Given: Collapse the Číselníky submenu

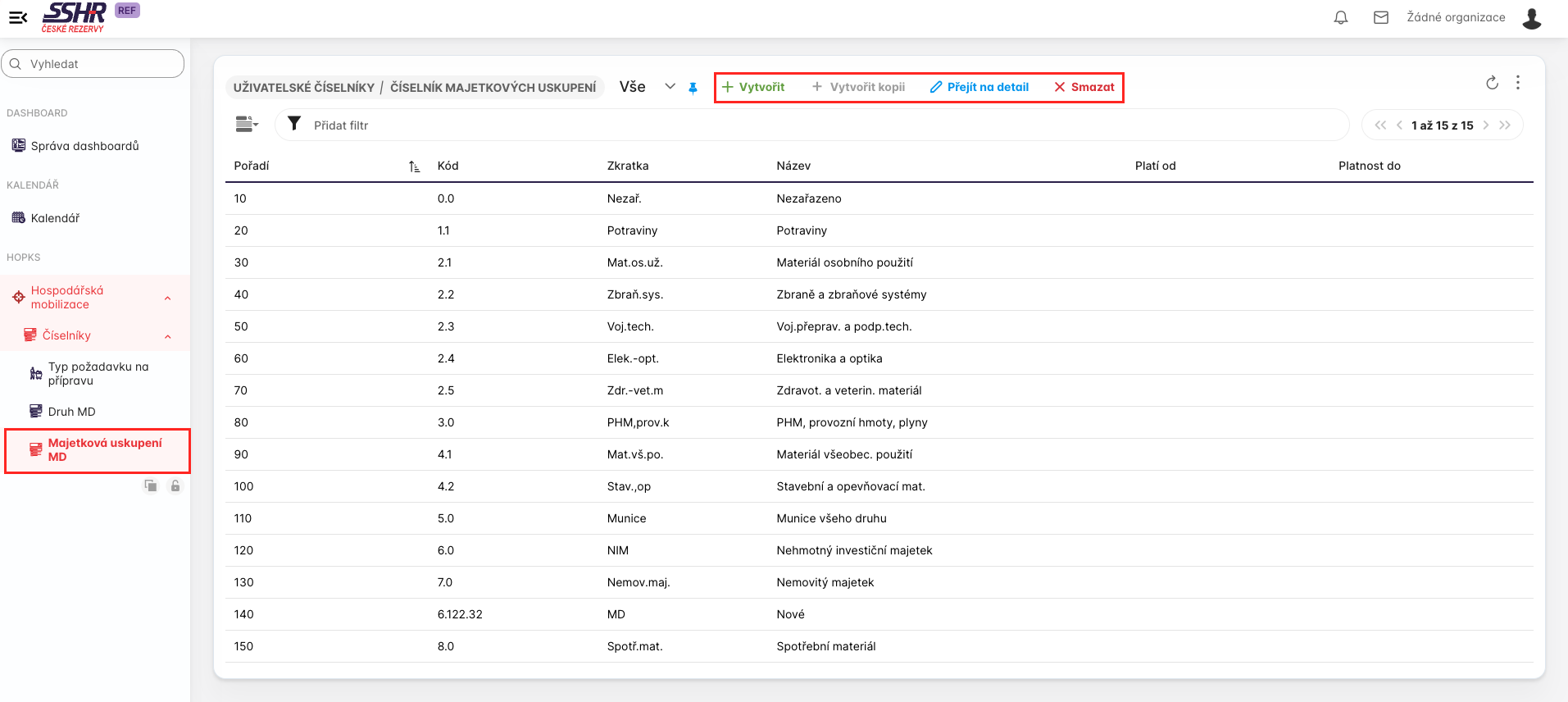Looking at the screenshot, I should click(168, 336).
